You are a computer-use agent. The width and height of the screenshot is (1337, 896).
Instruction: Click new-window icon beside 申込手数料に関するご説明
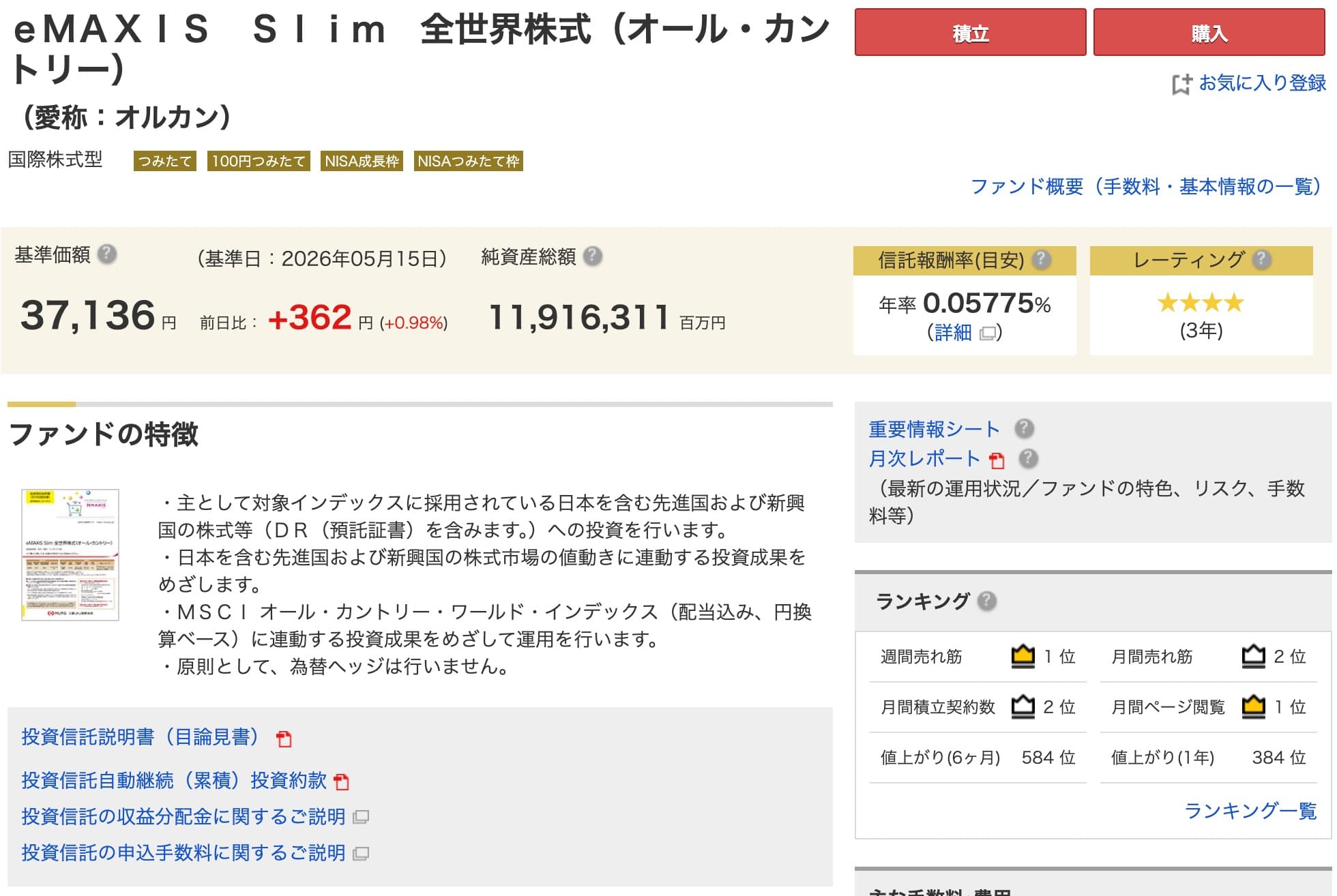coord(361,853)
